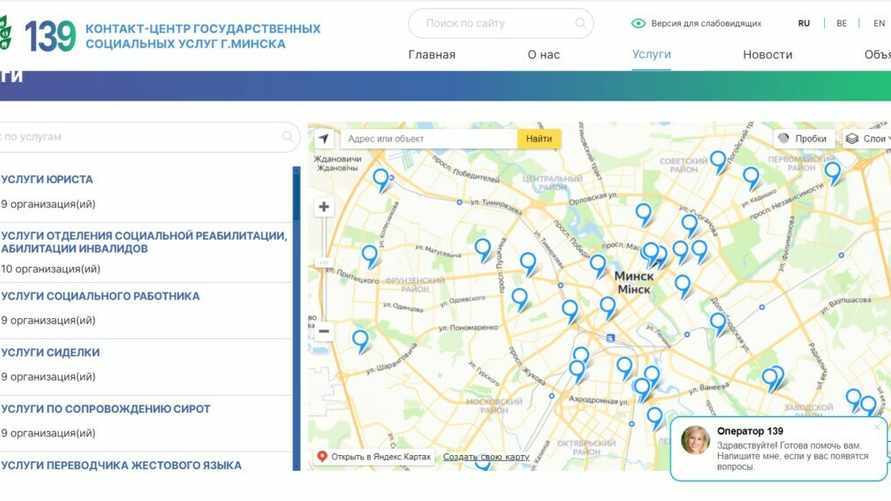Open the О нас menu item
891x501 pixels.
pyautogui.click(x=544, y=55)
